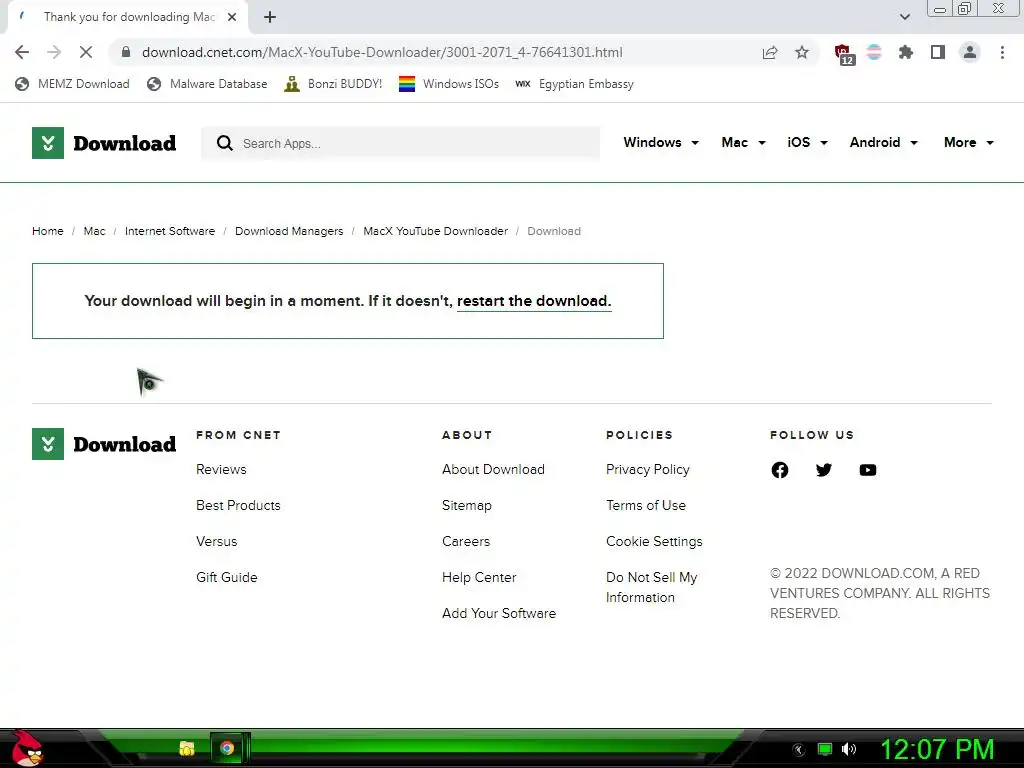
Task: Bookmark this page with the star
Action: pyautogui.click(x=802, y=52)
